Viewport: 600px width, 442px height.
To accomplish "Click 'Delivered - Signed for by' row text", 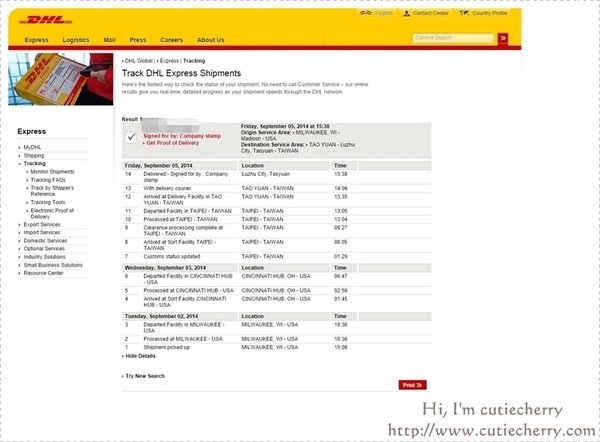I will [186, 177].
